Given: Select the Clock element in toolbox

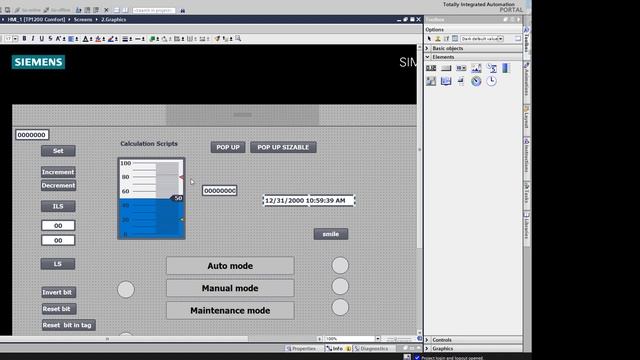Looking at the screenshot, I should [491, 81].
